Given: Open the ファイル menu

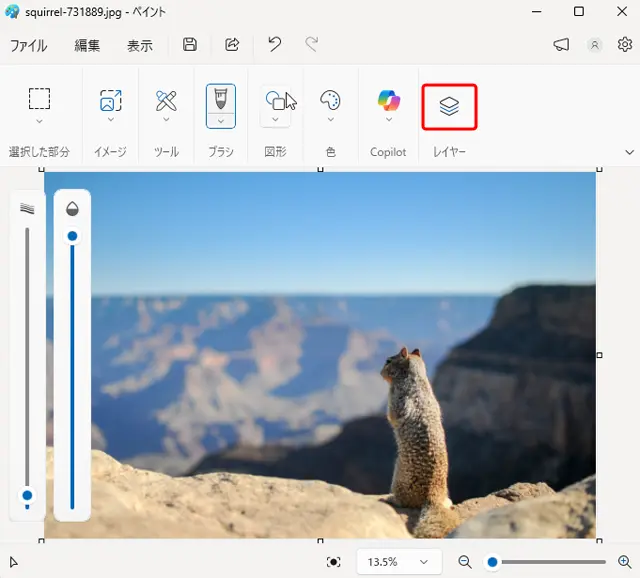Looking at the screenshot, I should point(28,45).
